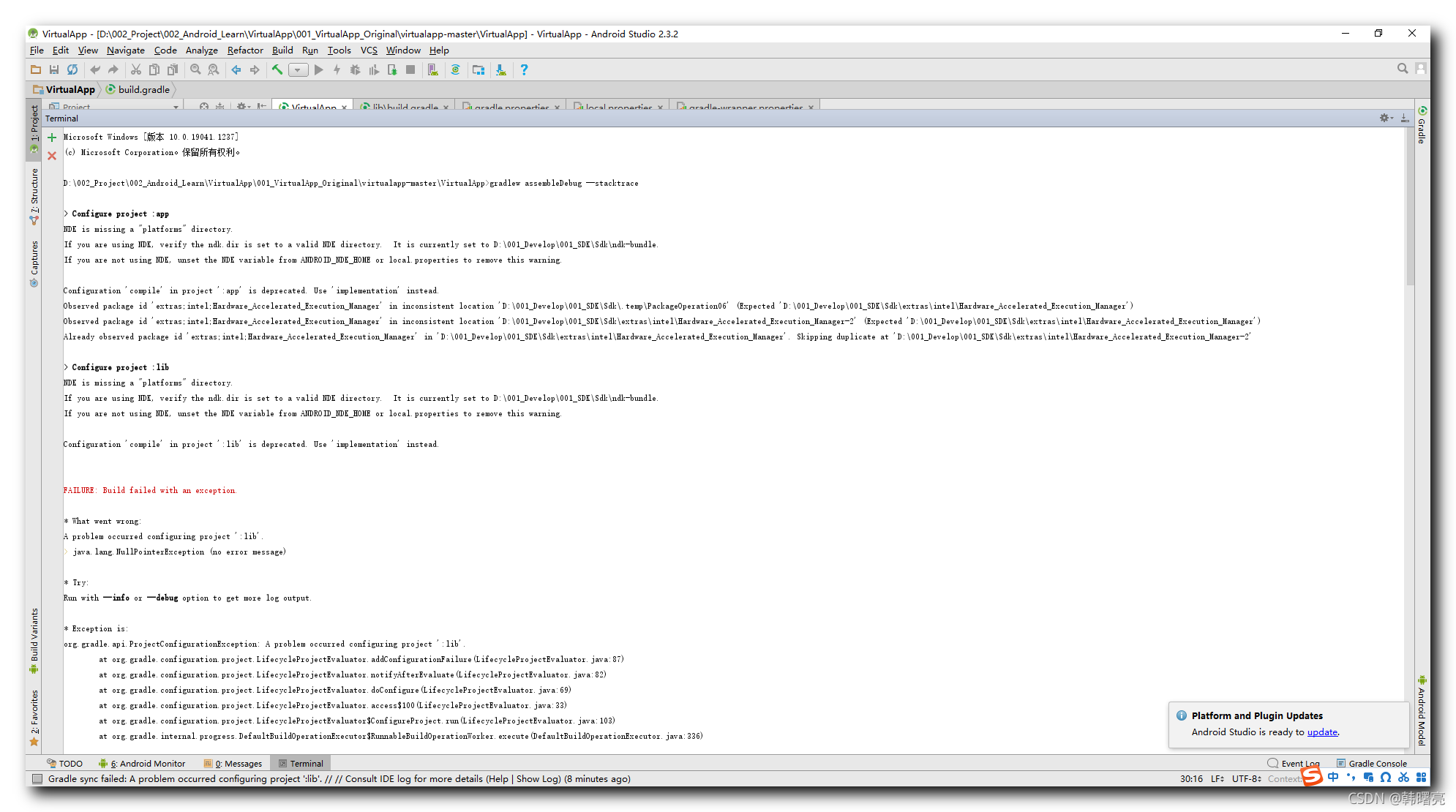Switch to the TODO tool window
Screen dimensions: 1456x812
click(x=64, y=763)
